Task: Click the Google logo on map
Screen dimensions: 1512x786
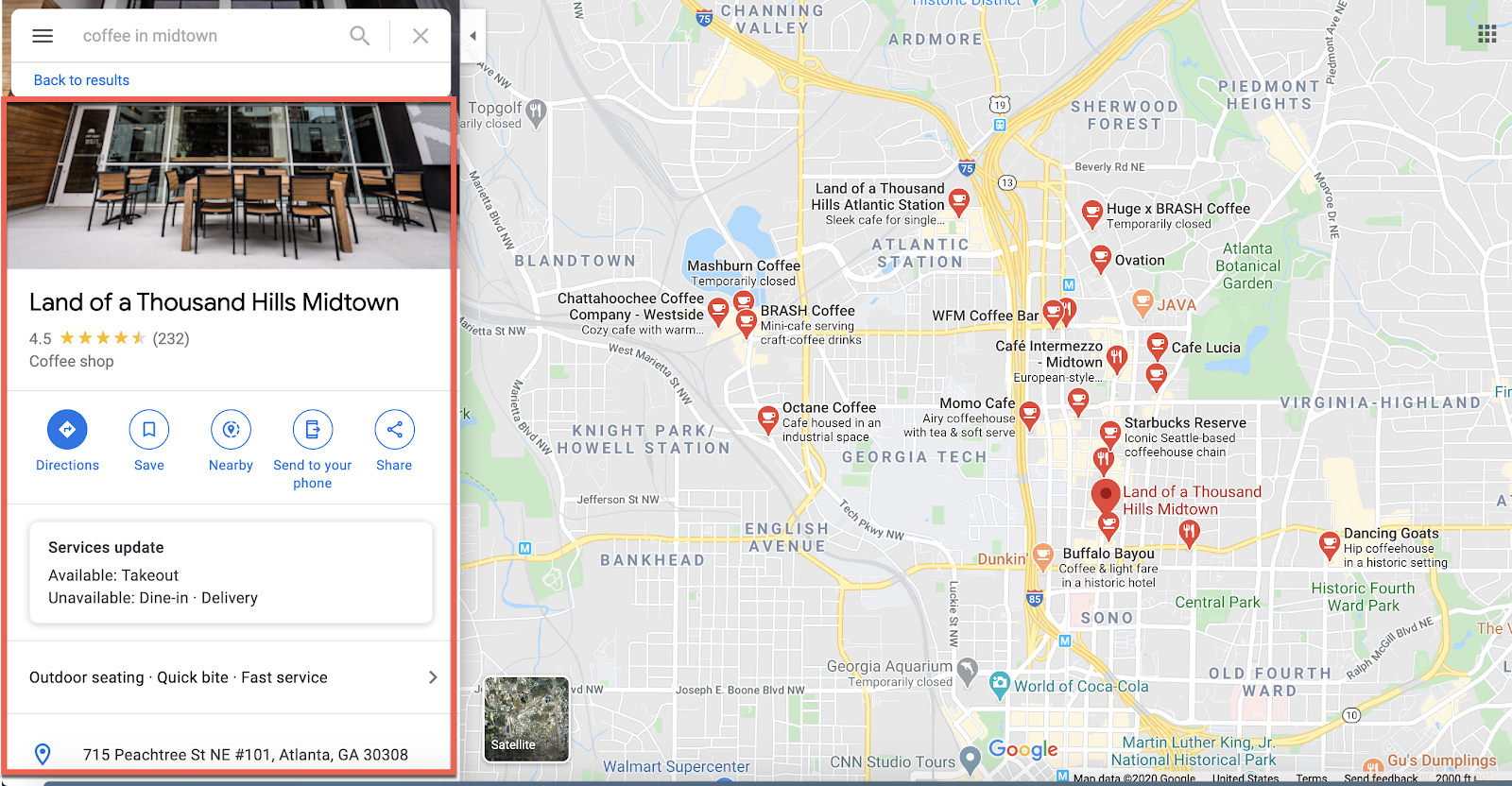Action: point(1023,750)
